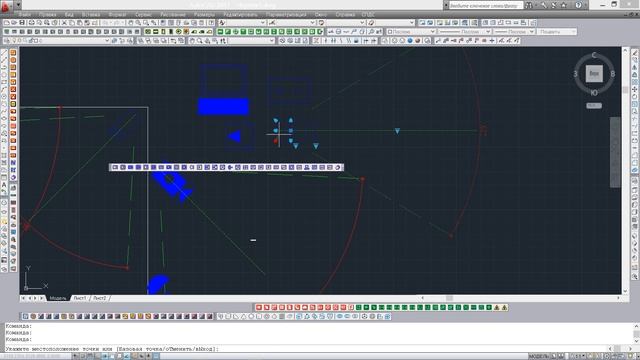Expand the dimension style dropdown
Viewport: 640px width, 360px height.
pyautogui.click(x=312, y=22)
